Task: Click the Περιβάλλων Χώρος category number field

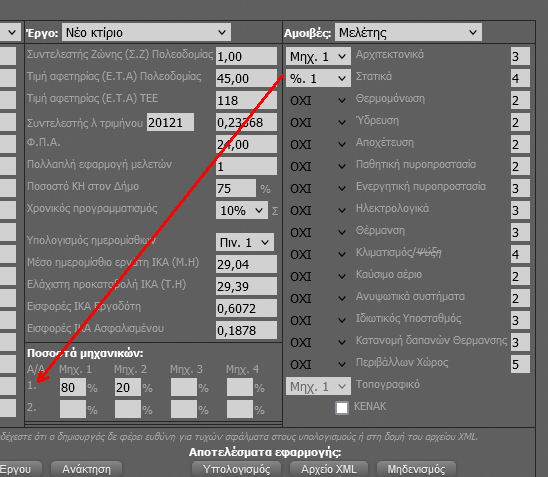Action: coord(520,364)
